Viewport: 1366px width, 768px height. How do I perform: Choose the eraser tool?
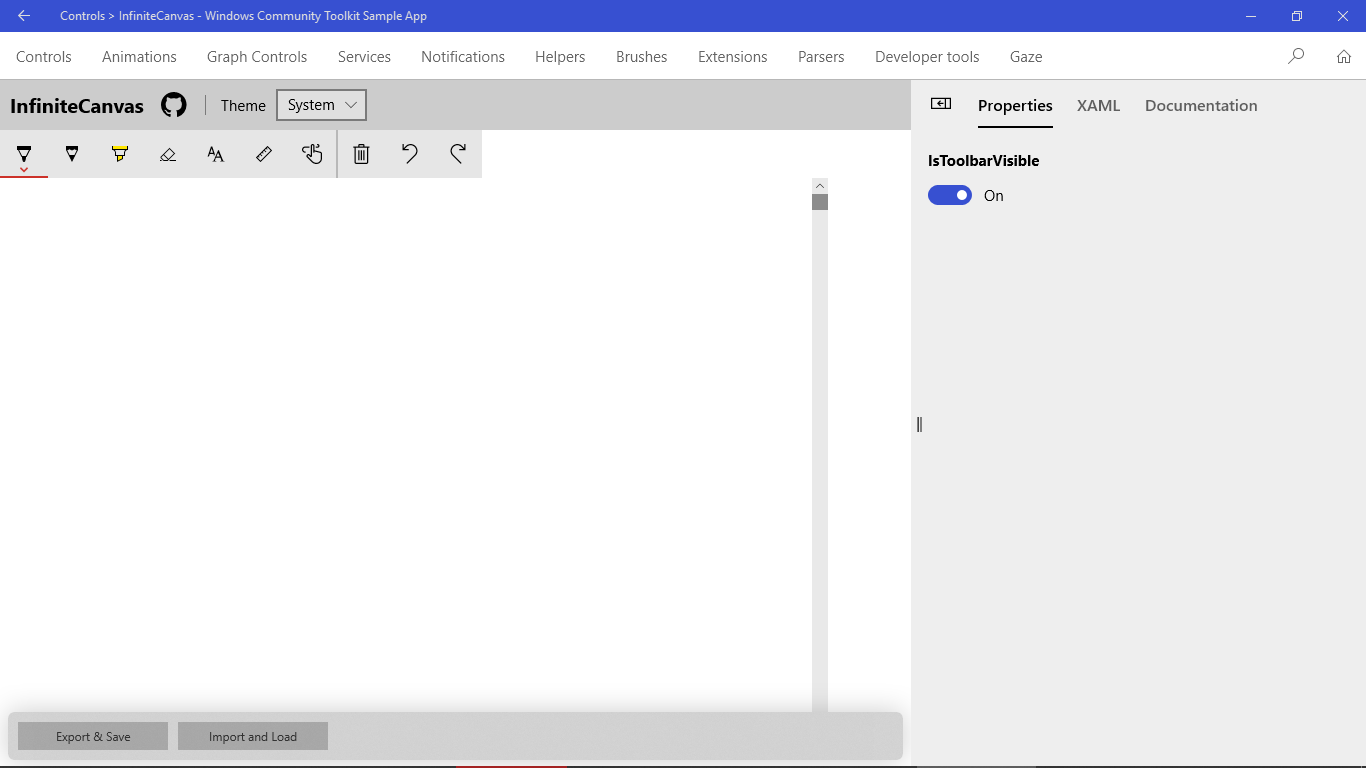[x=168, y=154]
